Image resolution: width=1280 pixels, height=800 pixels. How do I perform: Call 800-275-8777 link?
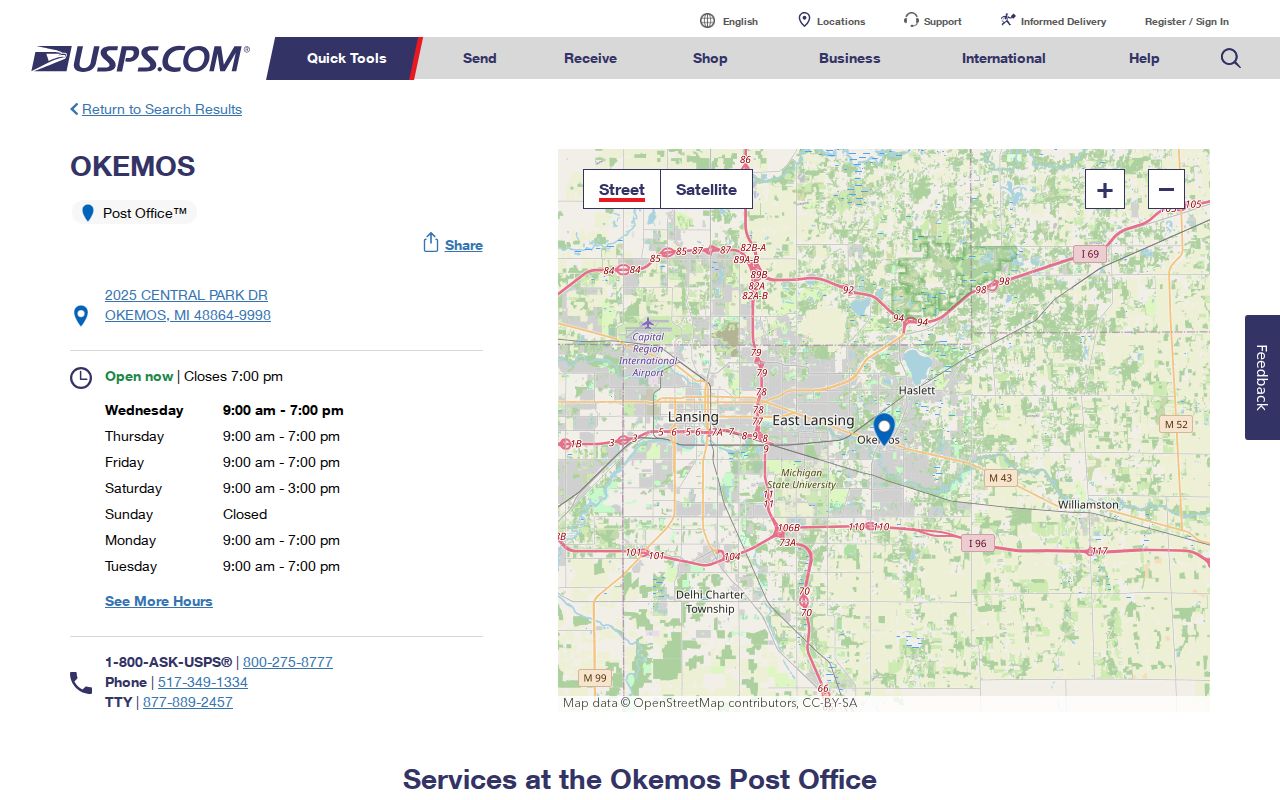click(288, 662)
